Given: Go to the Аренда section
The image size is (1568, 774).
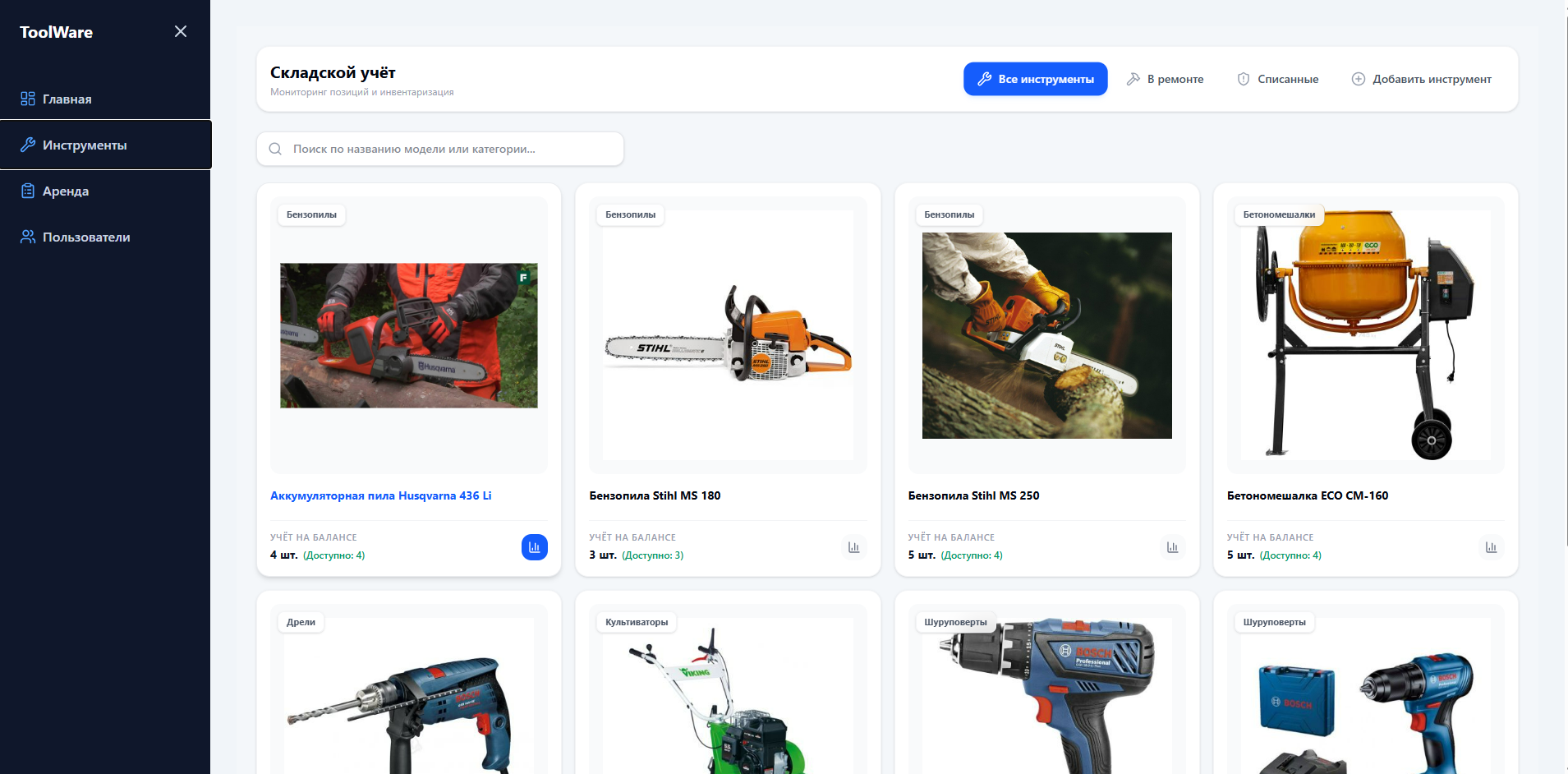Looking at the screenshot, I should click(x=105, y=191).
